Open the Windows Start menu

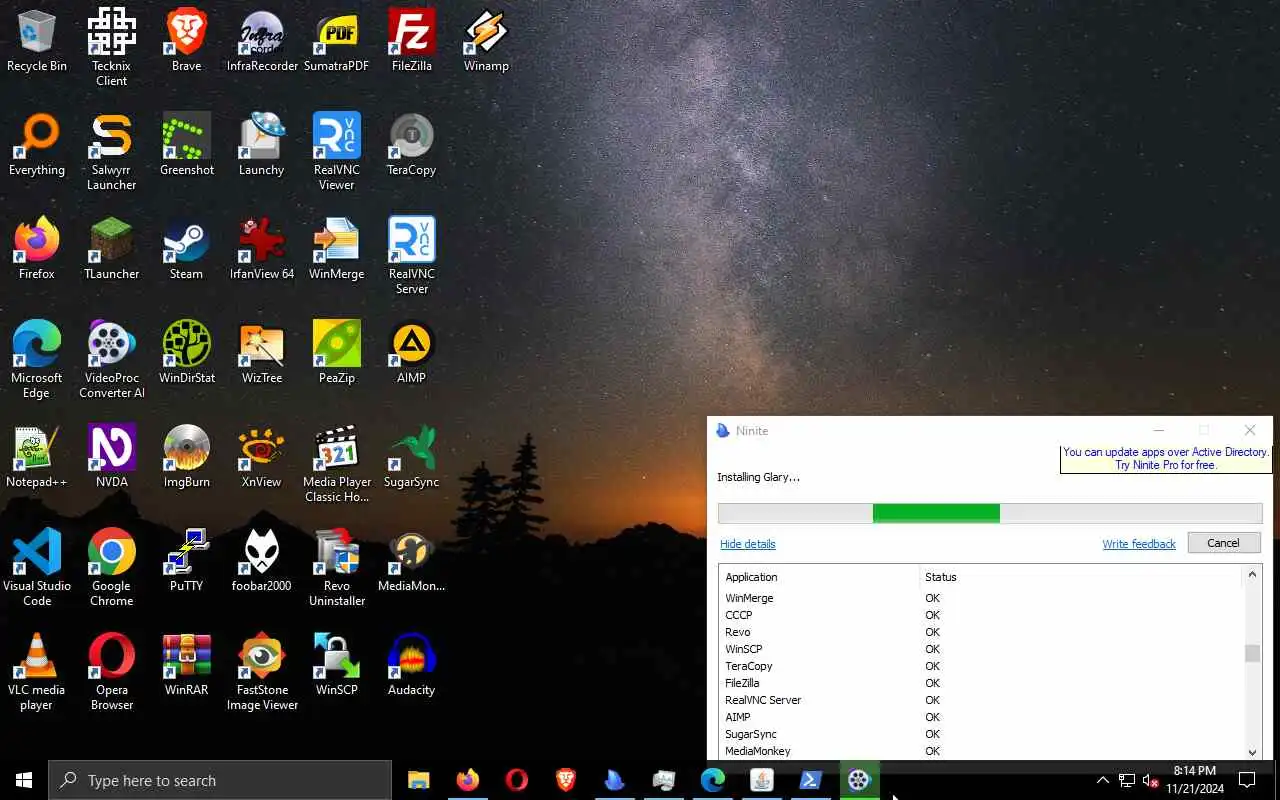pyautogui.click(x=24, y=780)
